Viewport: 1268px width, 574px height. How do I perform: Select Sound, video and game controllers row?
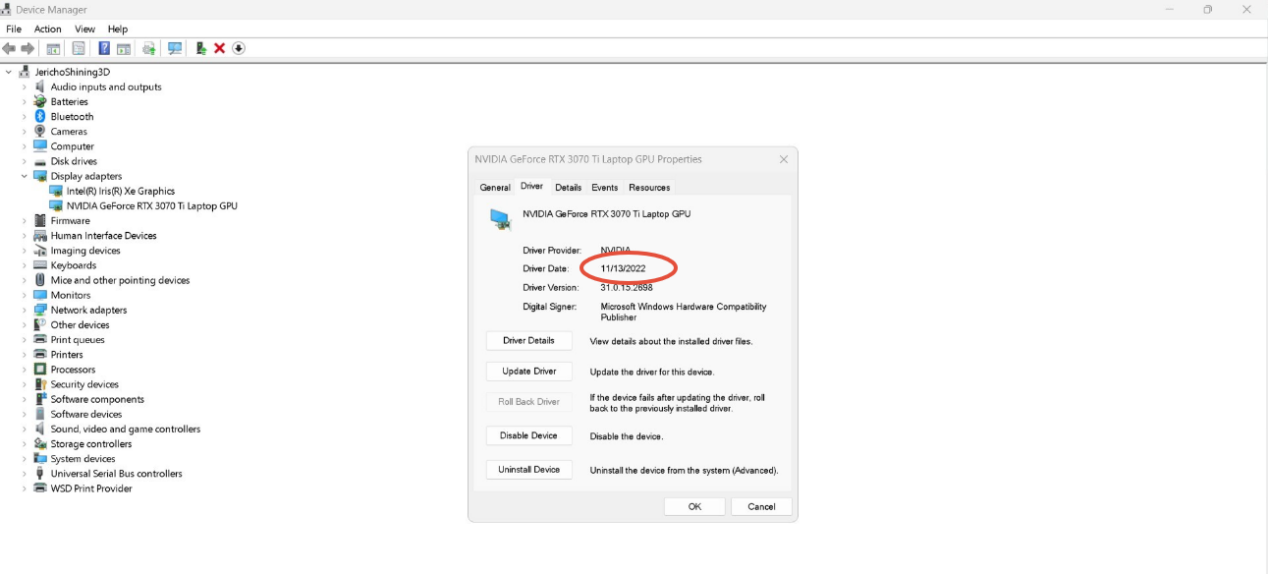click(x=125, y=429)
